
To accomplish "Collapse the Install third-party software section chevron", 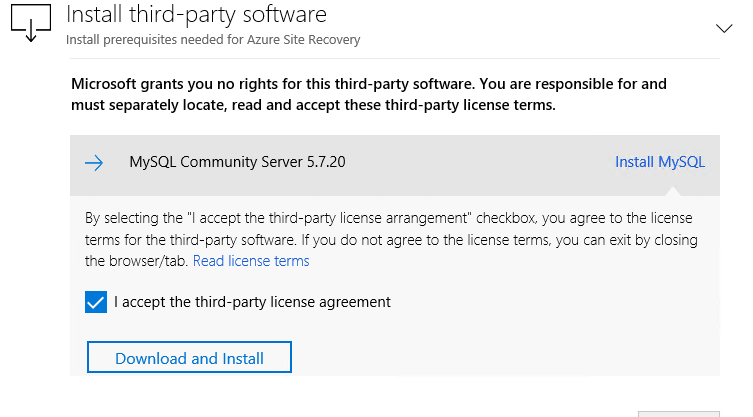I will [x=724, y=28].
